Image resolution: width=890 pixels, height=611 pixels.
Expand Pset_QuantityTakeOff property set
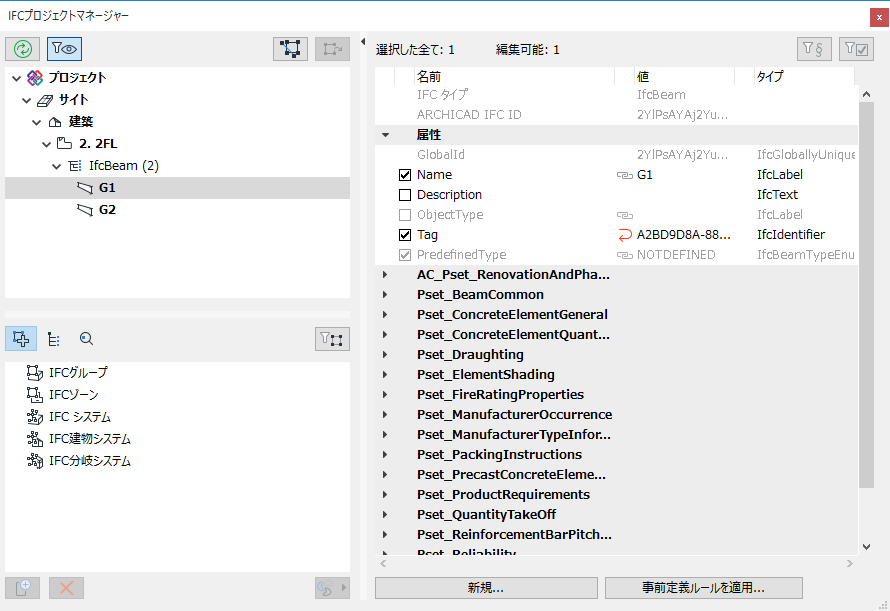coord(385,514)
